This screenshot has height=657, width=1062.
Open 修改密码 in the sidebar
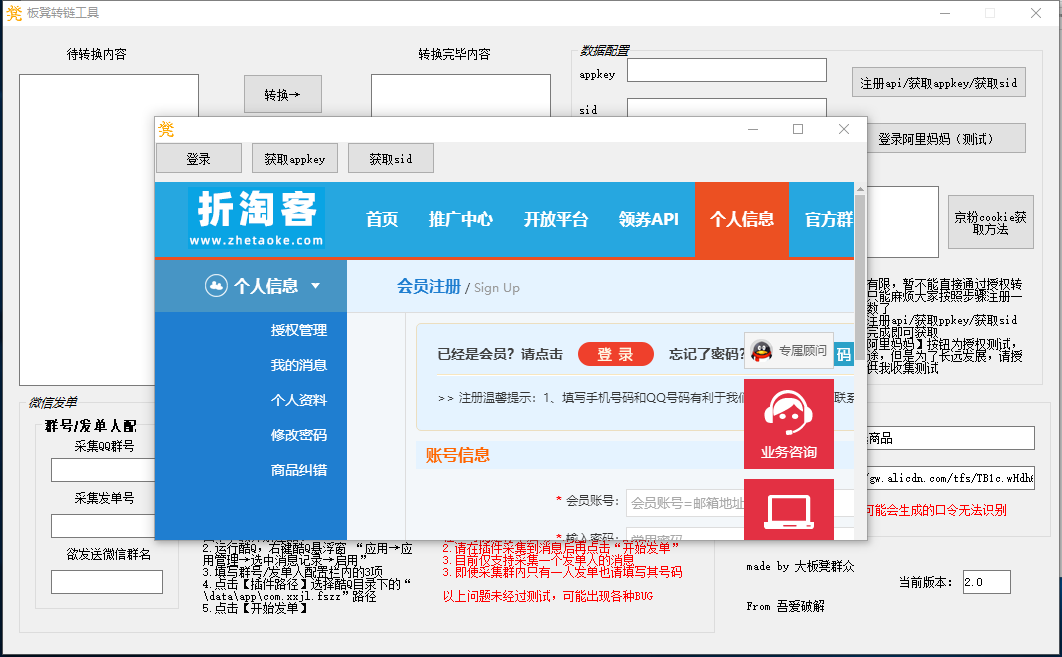click(299, 435)
